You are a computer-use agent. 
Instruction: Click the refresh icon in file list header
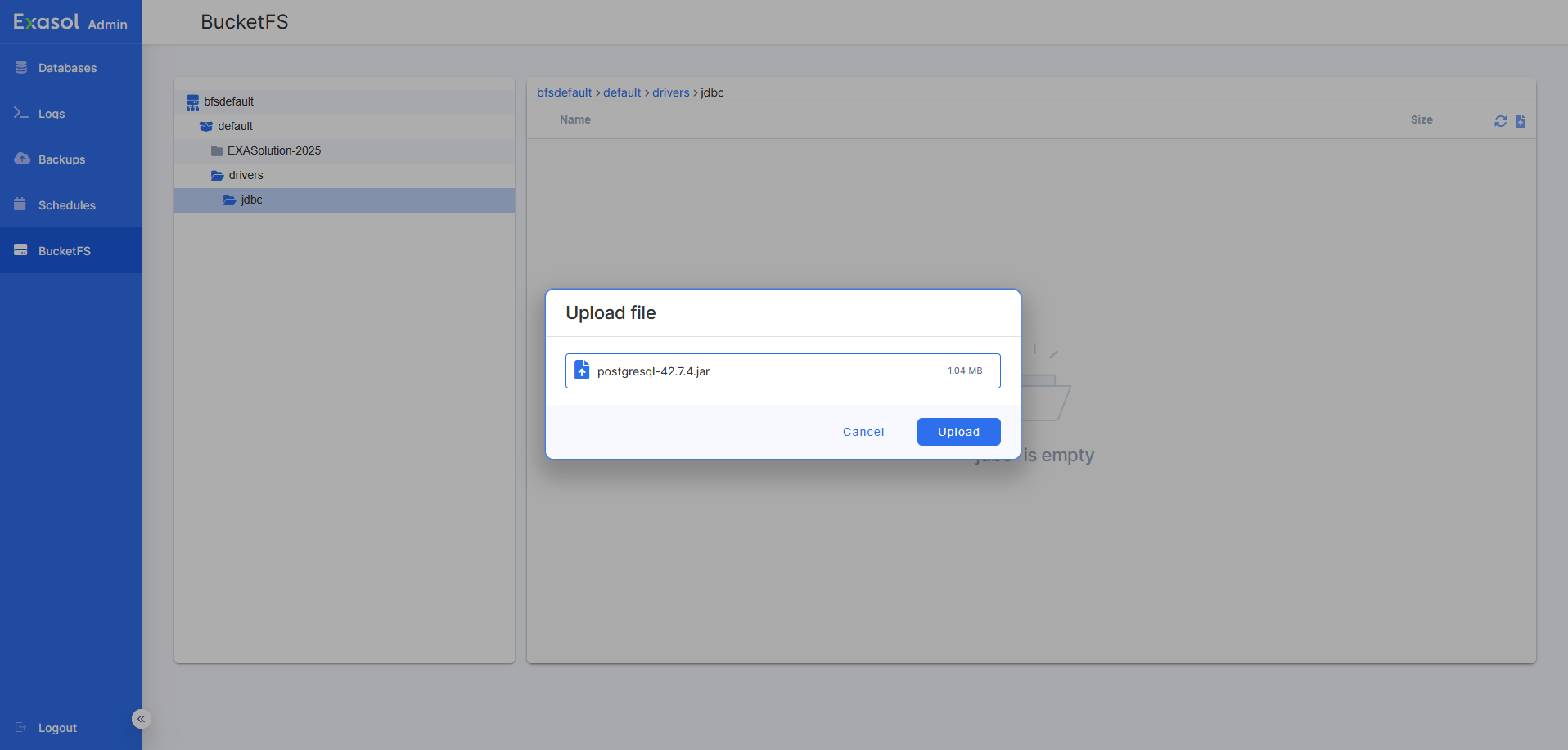tap(1500, 121)
